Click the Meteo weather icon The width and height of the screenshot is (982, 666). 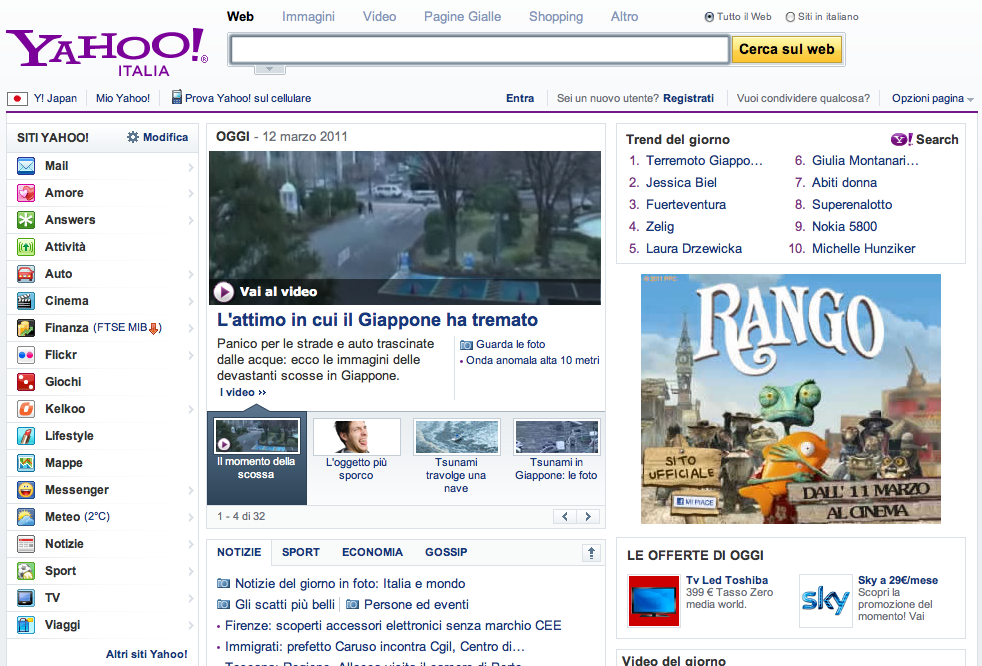(x=26, y=517)
